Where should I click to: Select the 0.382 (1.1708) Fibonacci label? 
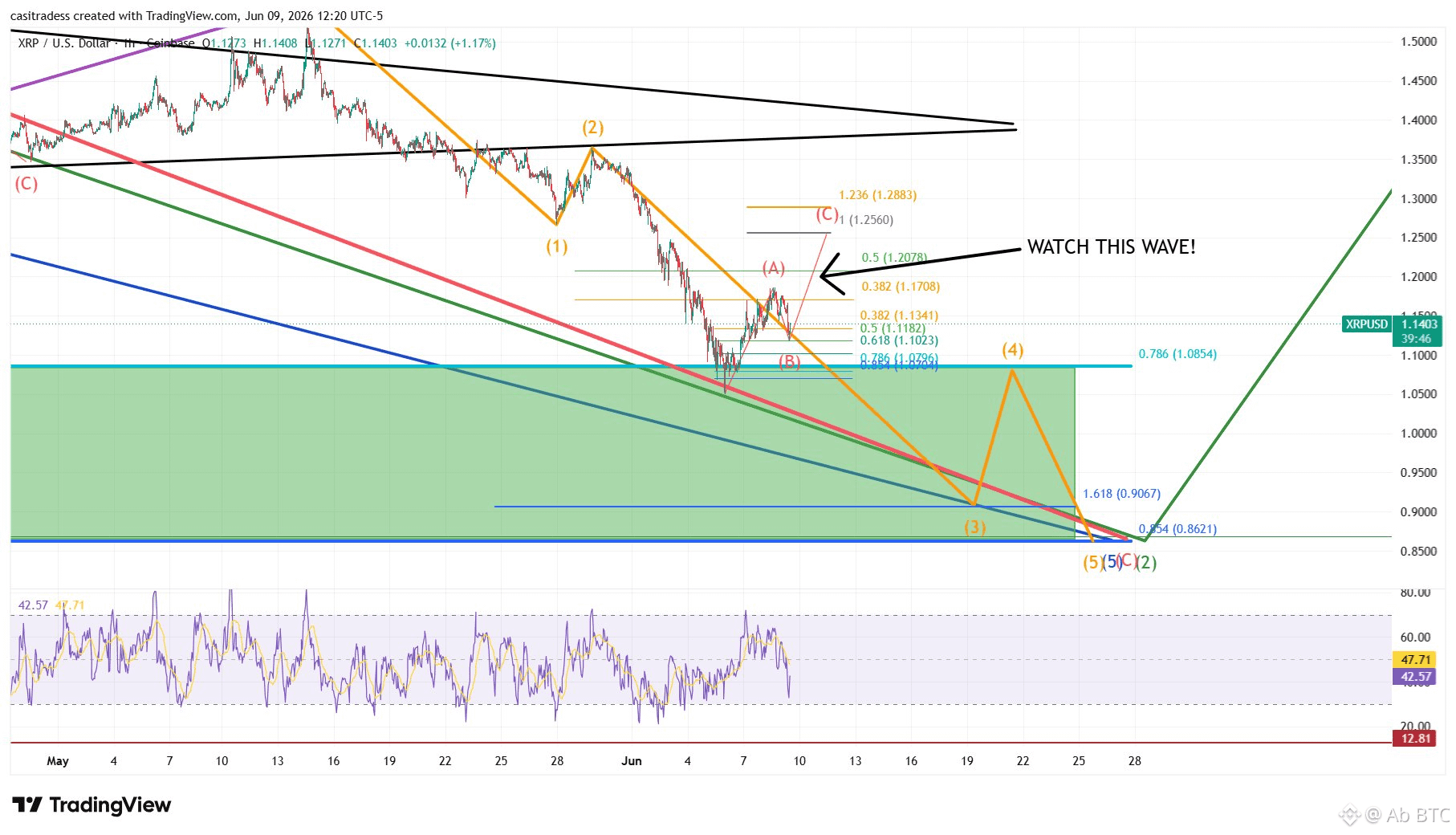pos(901,287)
